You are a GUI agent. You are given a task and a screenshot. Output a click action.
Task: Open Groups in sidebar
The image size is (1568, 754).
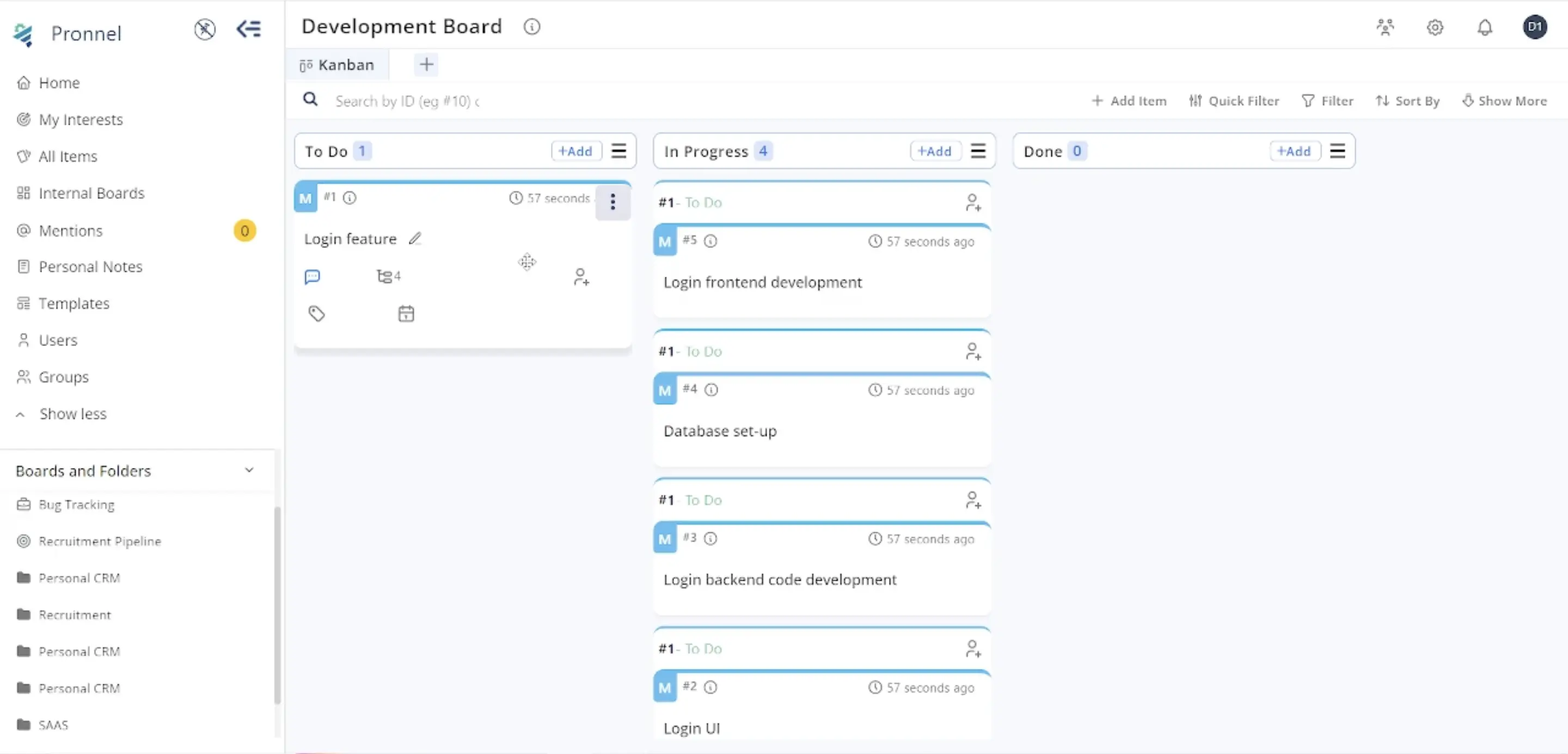63,377
